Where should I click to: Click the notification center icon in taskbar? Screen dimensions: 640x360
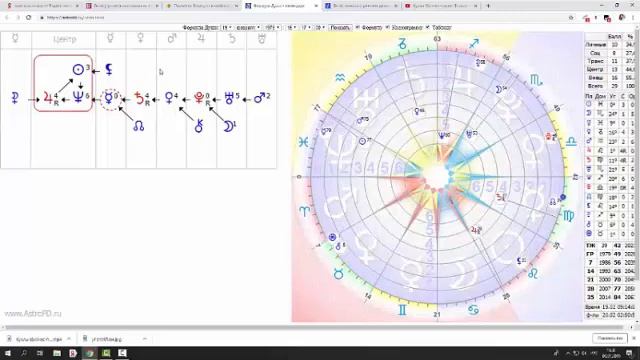(629, 353)
